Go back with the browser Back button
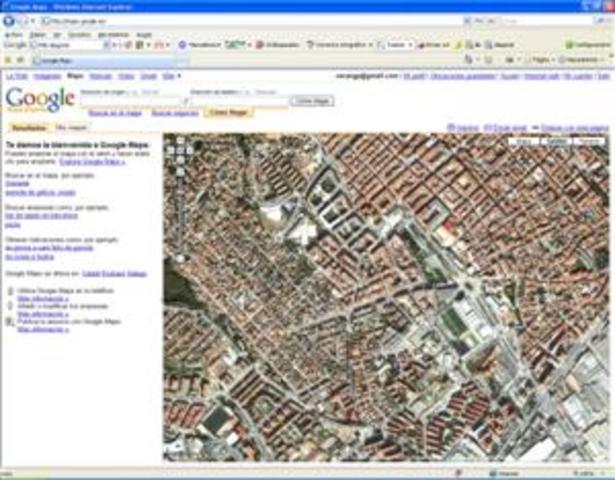 9,20
